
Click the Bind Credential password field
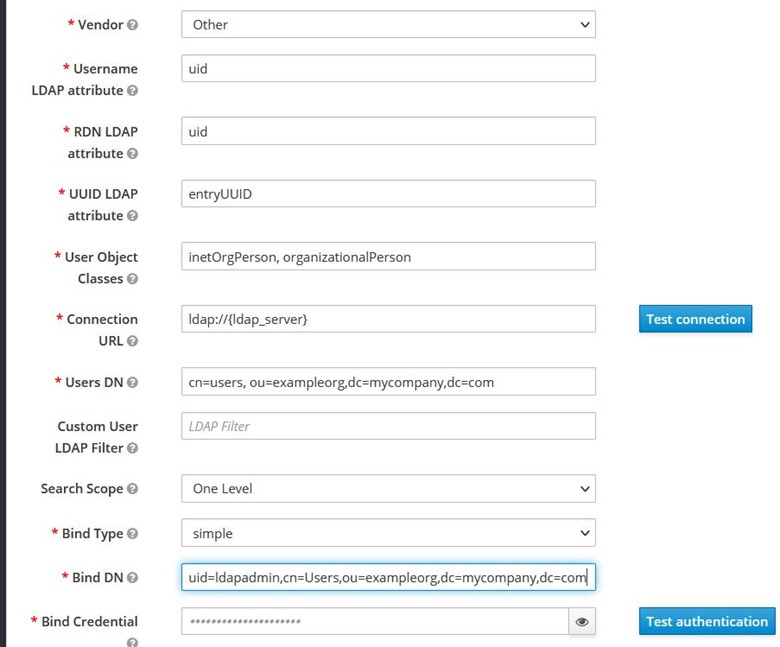point(375,621)
